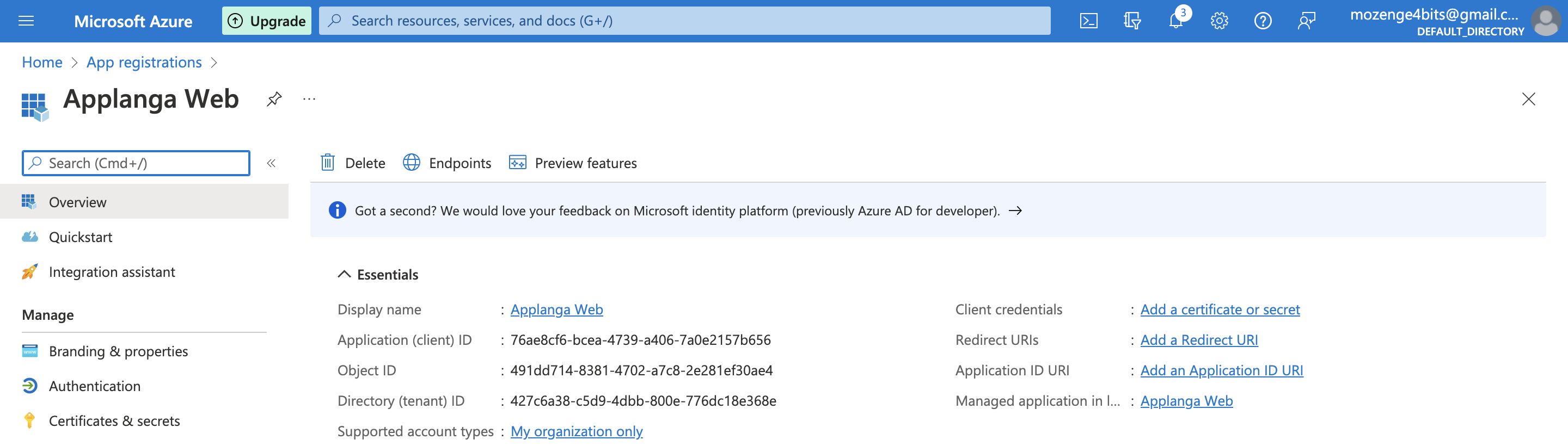
Task: Click Add an Application ID URI
Action: coord(1222,370)
